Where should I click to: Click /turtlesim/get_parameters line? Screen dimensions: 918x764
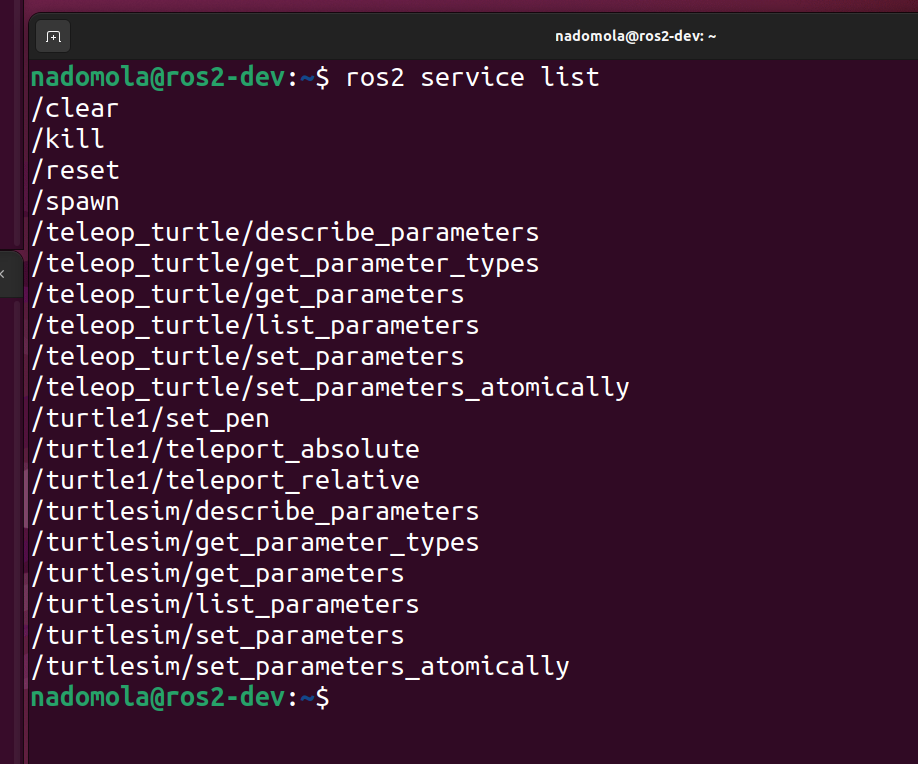(x=218, y=574)
